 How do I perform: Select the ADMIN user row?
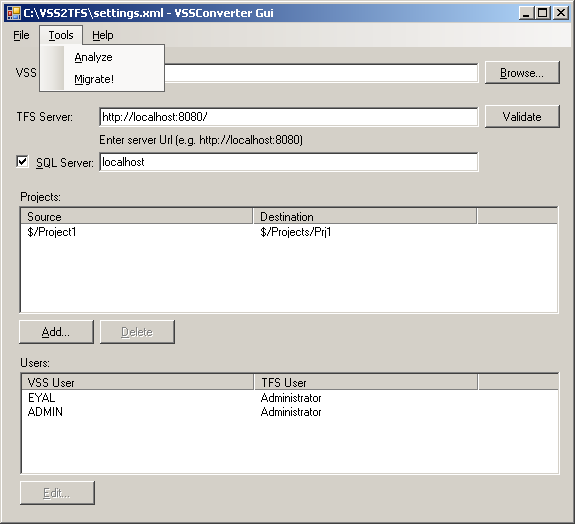(x=290, y=412)
